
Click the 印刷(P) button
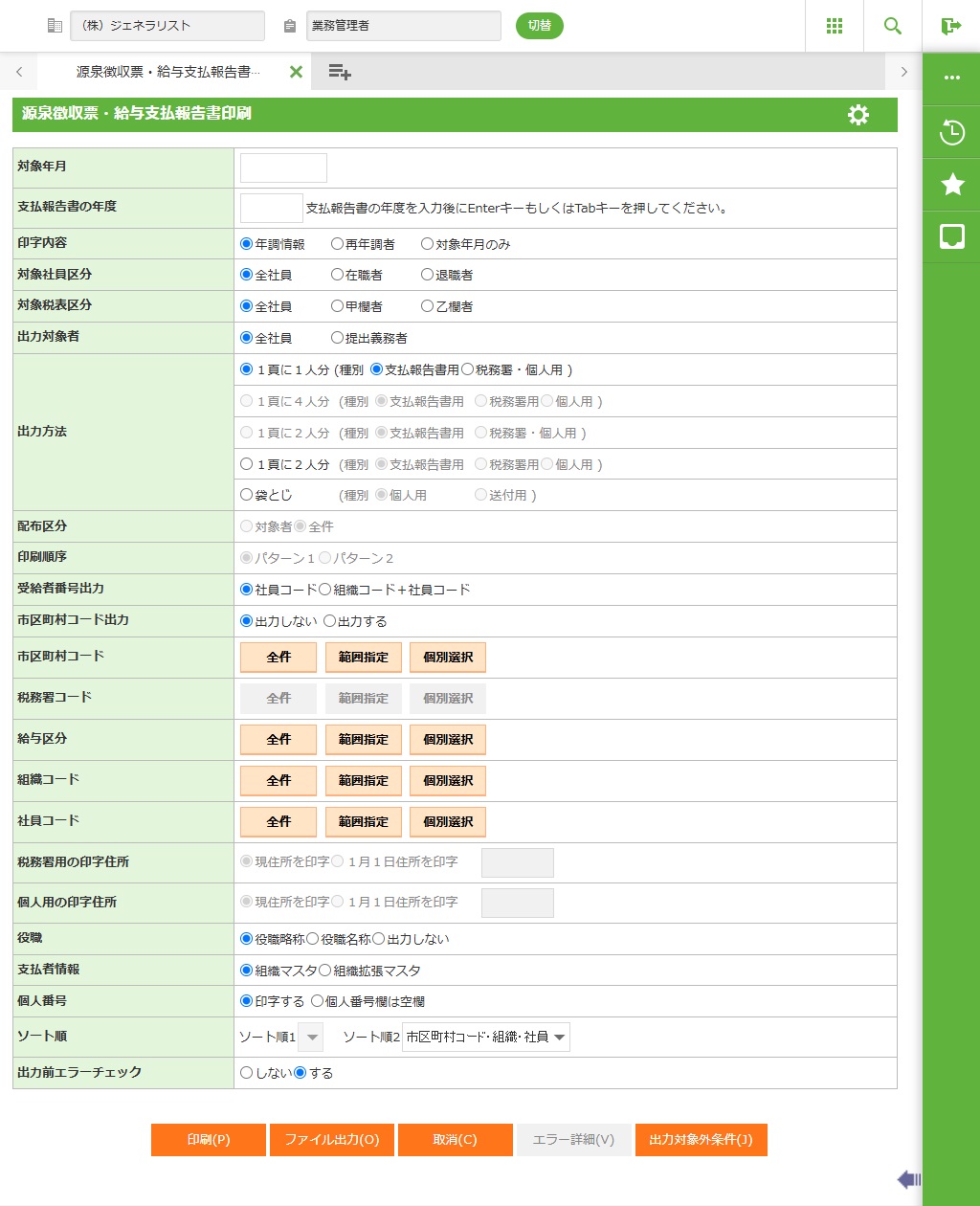[208, 1140]
